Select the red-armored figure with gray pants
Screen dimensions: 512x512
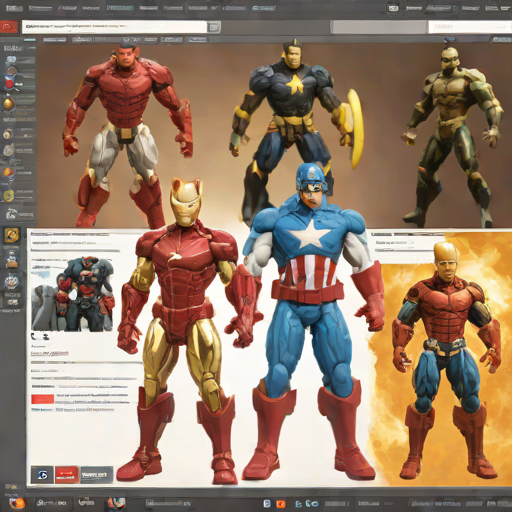click(x=128, y=133)
